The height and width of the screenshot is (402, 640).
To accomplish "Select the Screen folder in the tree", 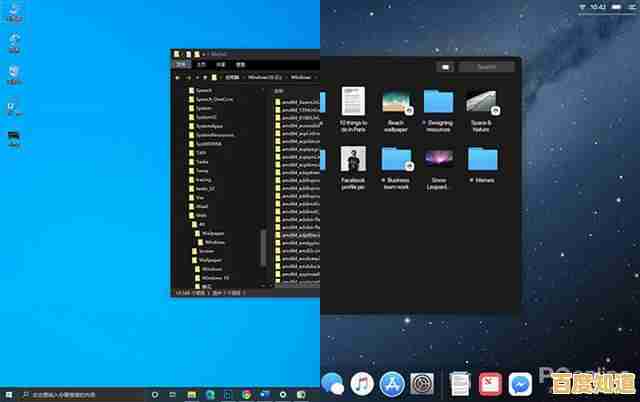I will pyautogui.click(x=203, y=251).
